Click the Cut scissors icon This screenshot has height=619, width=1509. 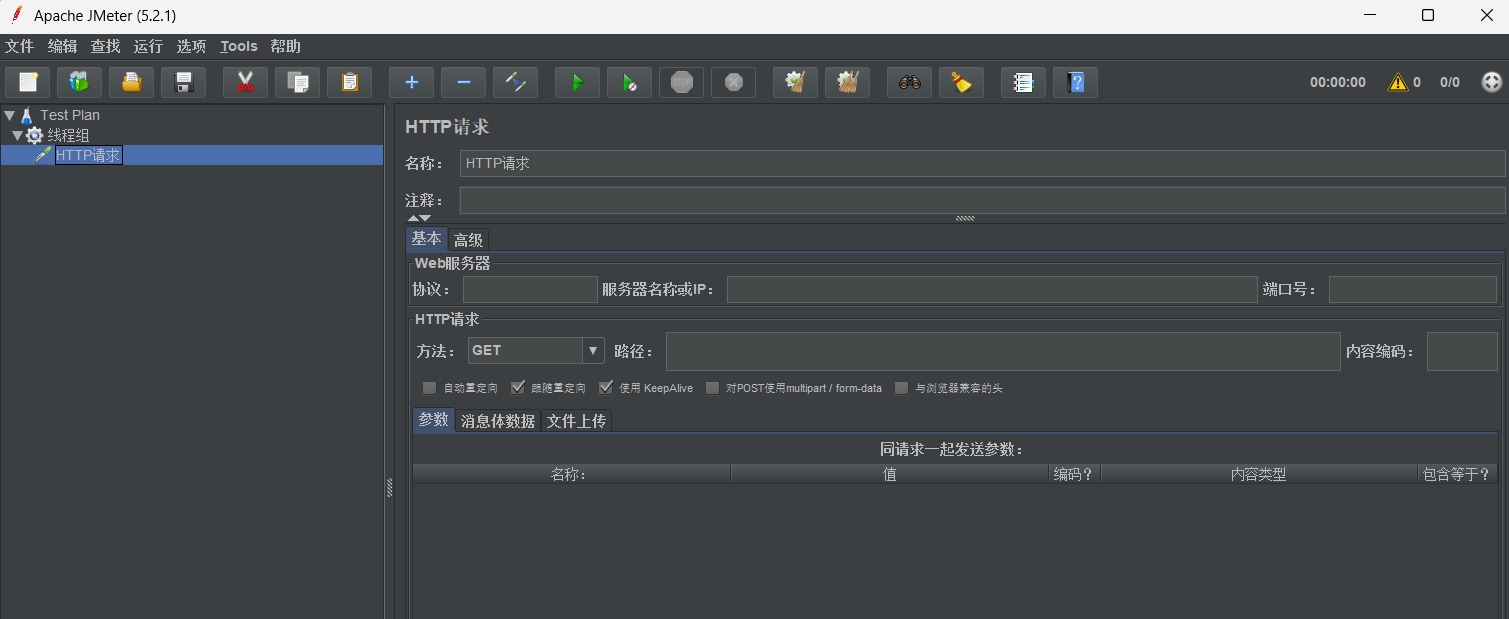coord(245,82)
